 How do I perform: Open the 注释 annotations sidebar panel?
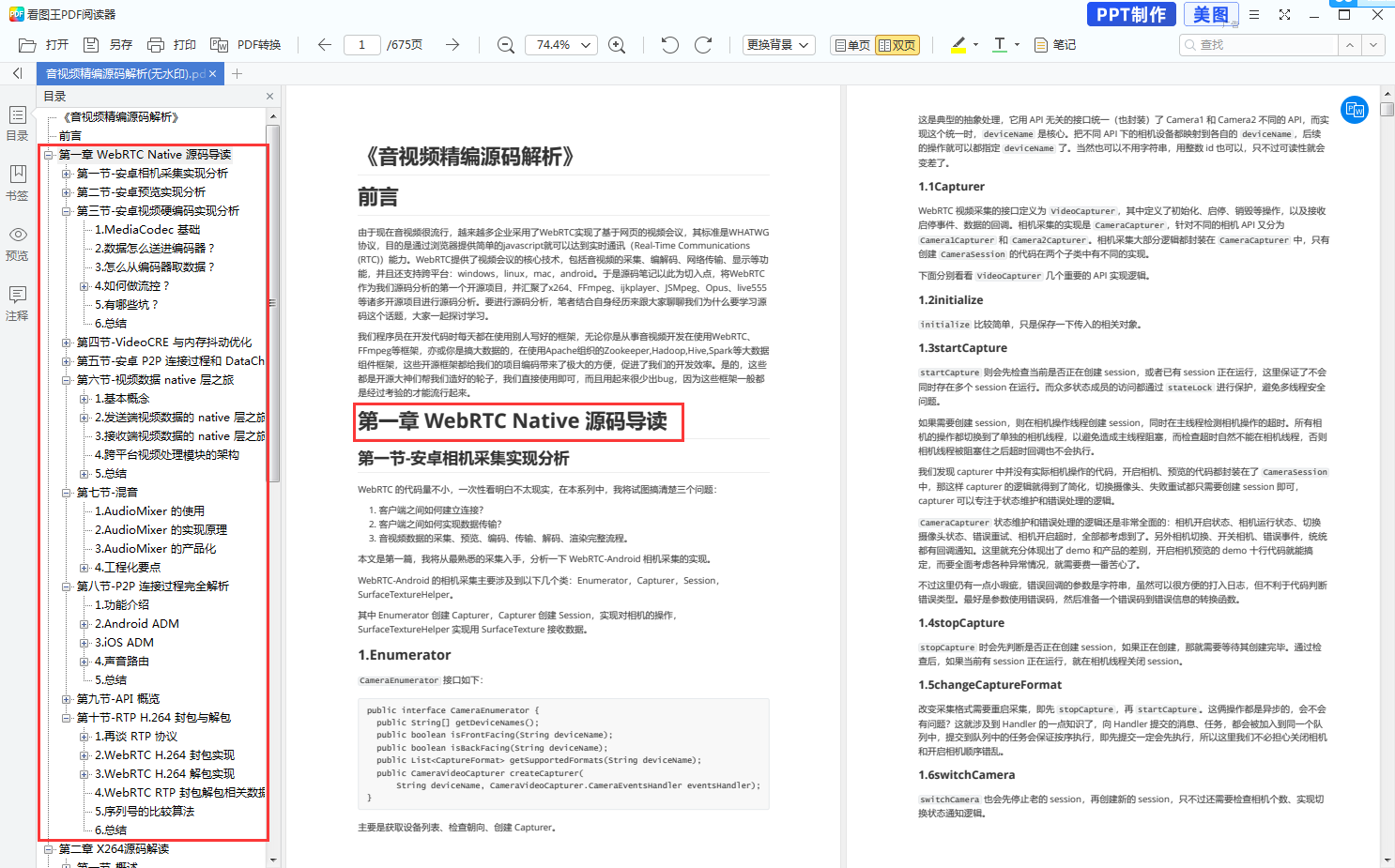[x=17, y=303]
